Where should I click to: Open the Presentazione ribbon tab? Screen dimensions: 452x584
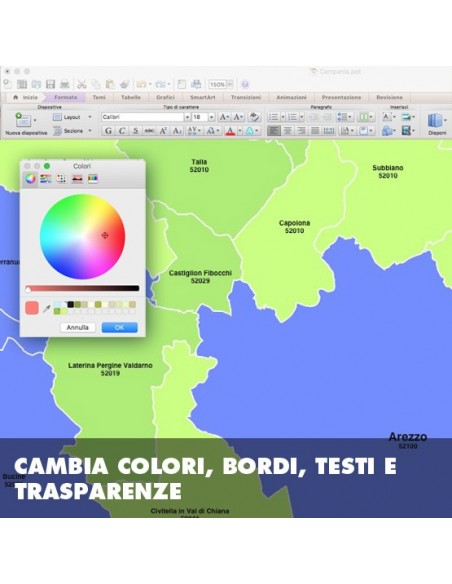pyautogui.click(x=341, y=97)
